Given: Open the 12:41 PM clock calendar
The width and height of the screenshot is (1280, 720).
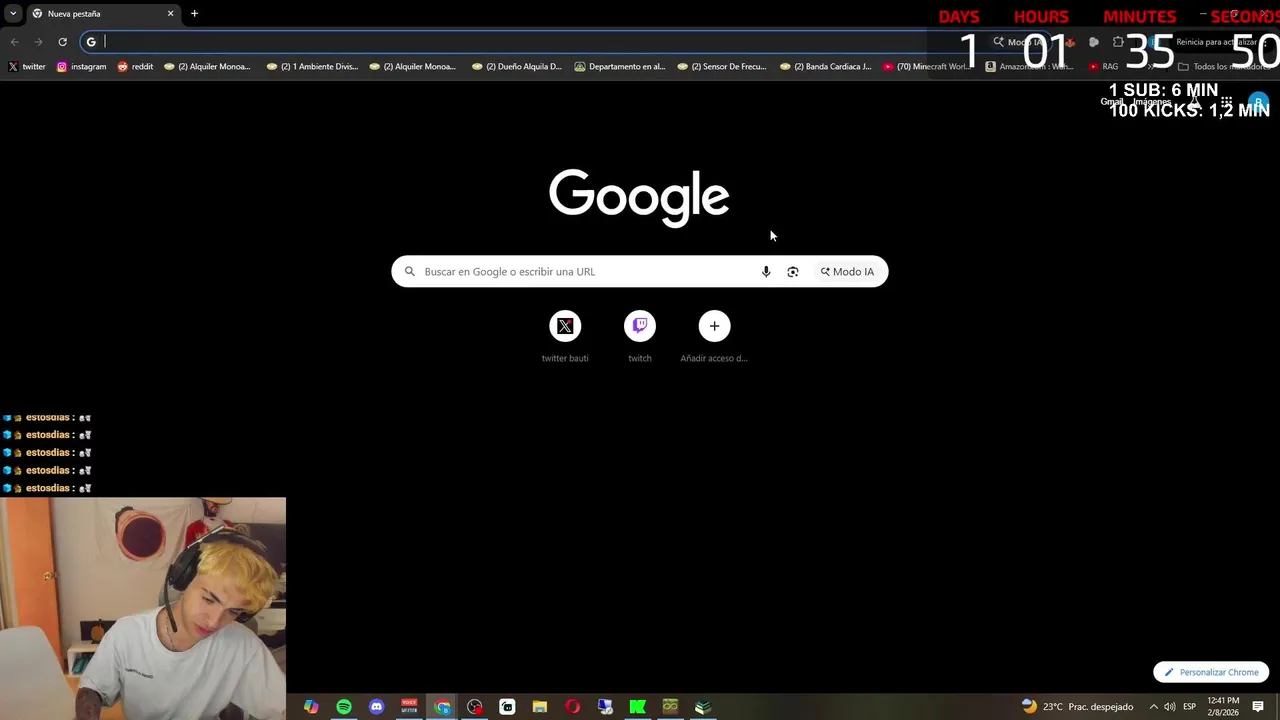Looking at the screenshot, I should [x=1223, y=707].
